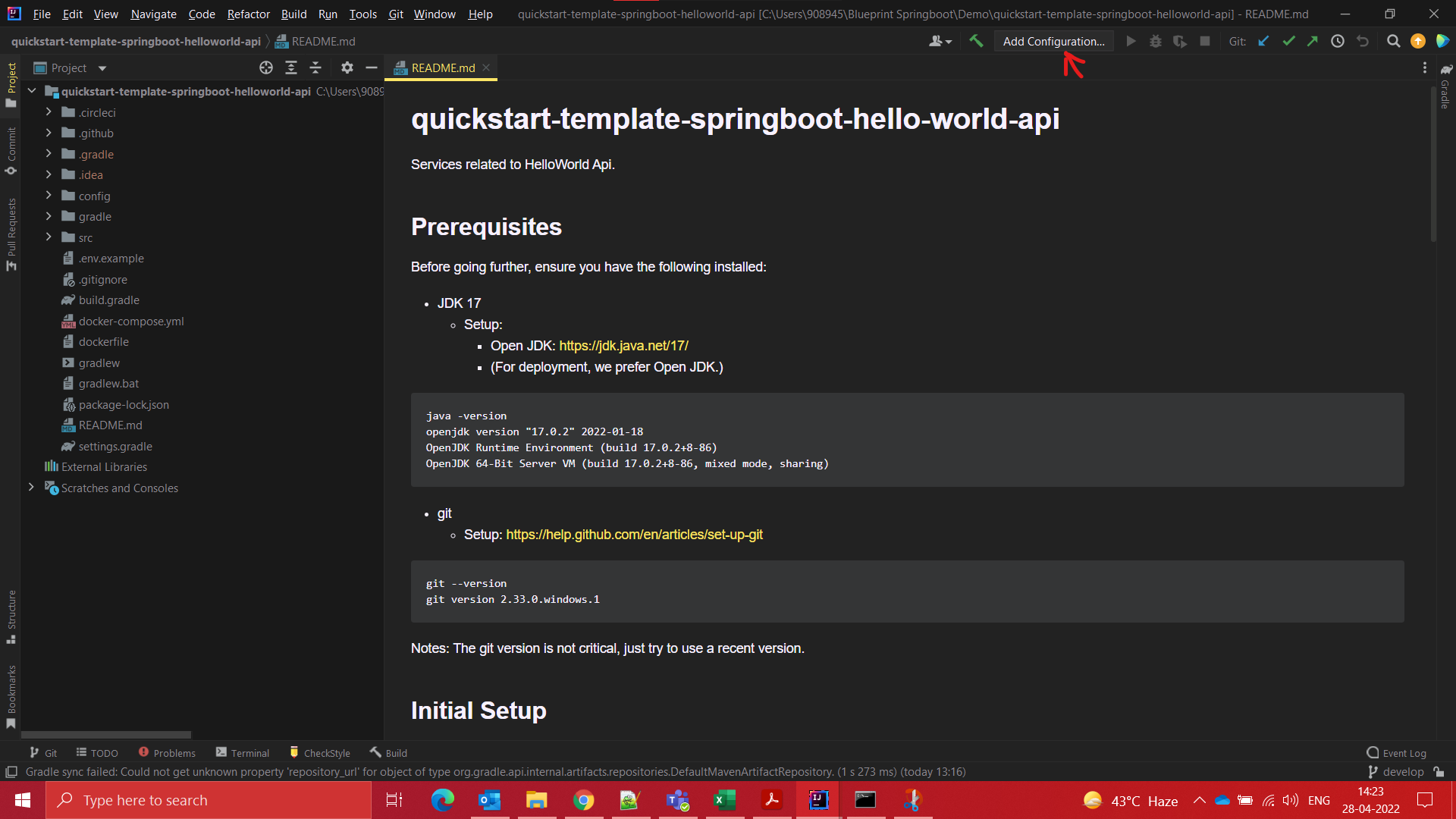Hide the Project panel with the minimize bar
1456x819 pixels.
tap(372, 67)
